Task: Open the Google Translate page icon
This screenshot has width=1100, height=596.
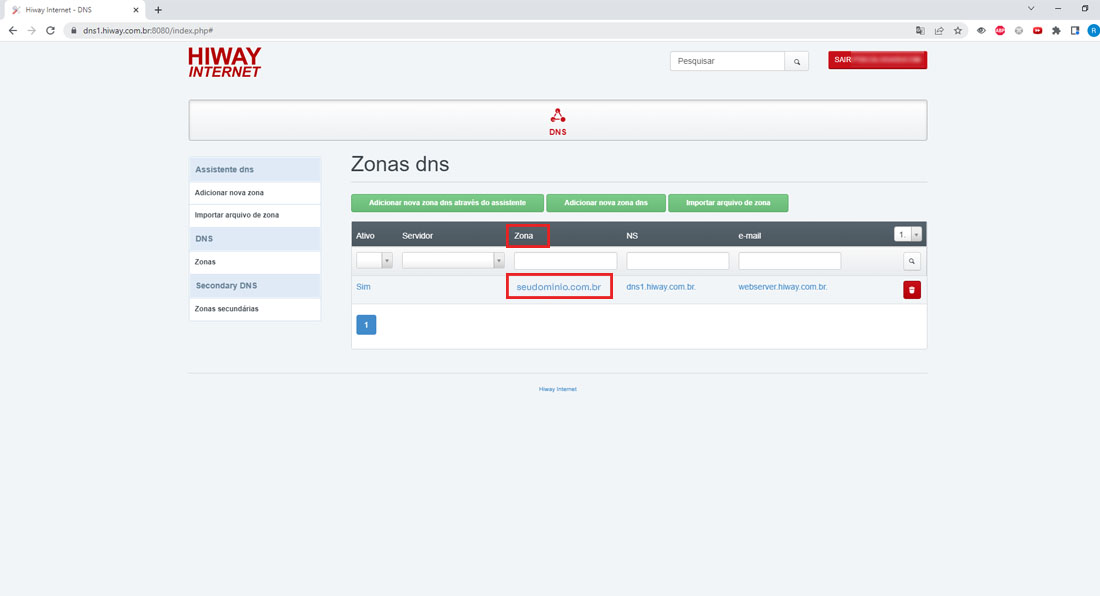Action: 920,30
